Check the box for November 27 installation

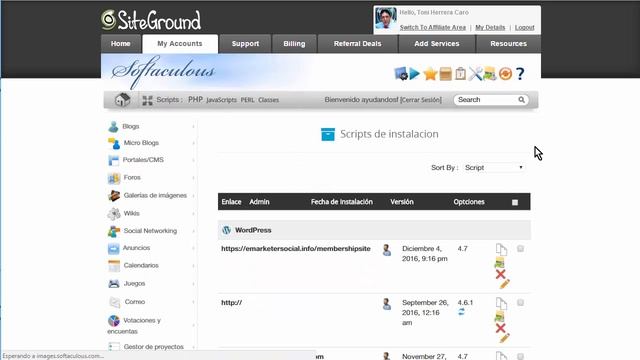tap(520, 356)
